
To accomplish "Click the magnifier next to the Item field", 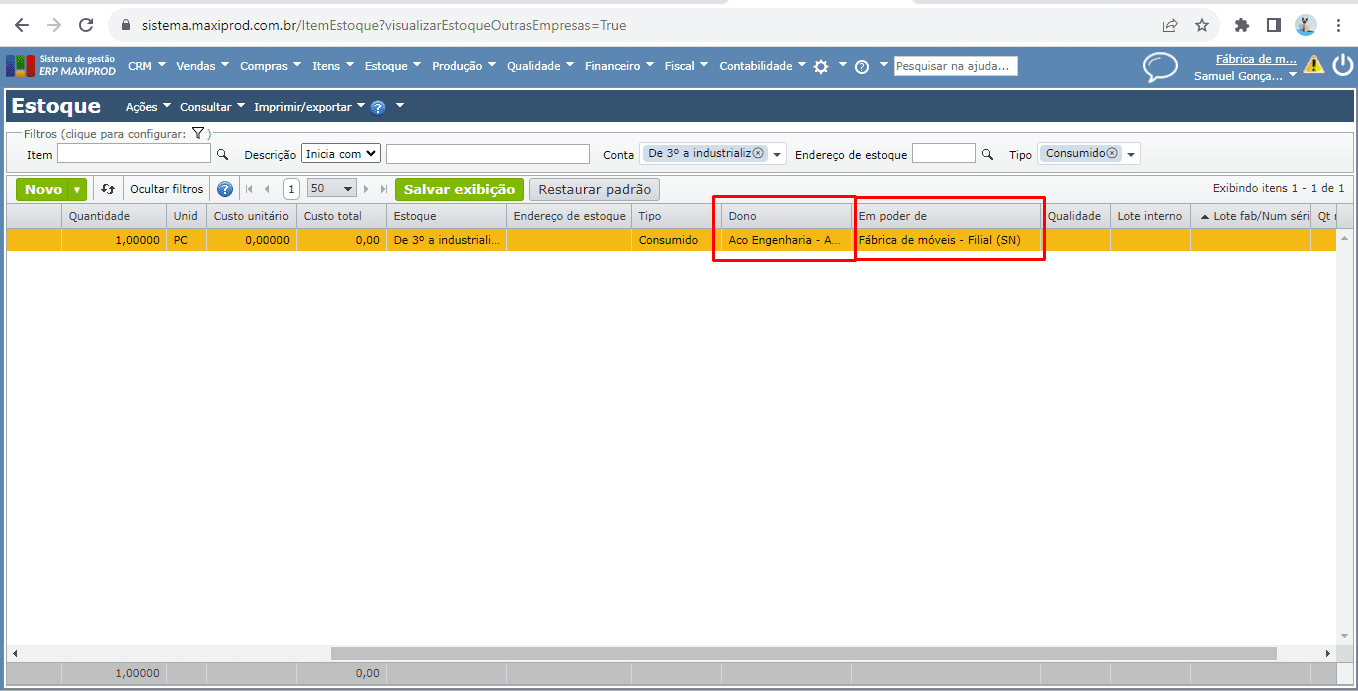I will [223, 155].
